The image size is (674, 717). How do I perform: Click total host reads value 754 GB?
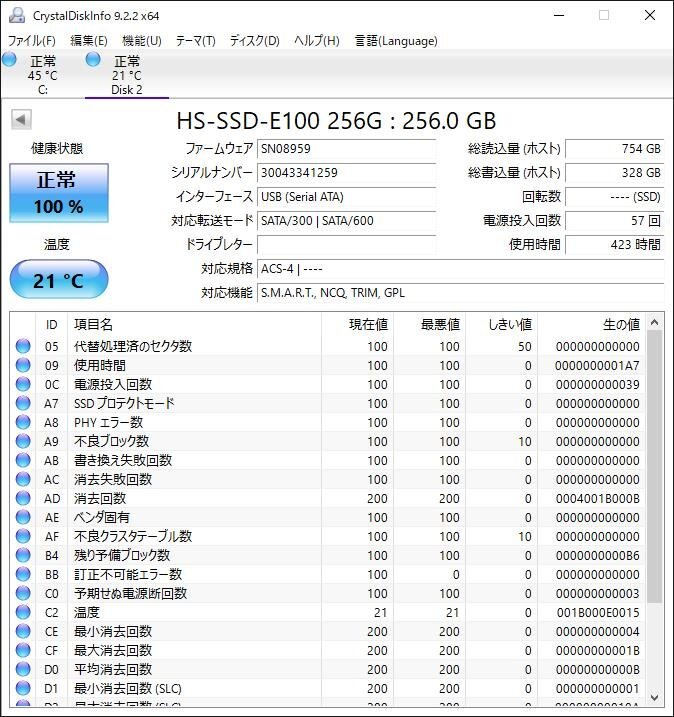(x=615, y=149)
